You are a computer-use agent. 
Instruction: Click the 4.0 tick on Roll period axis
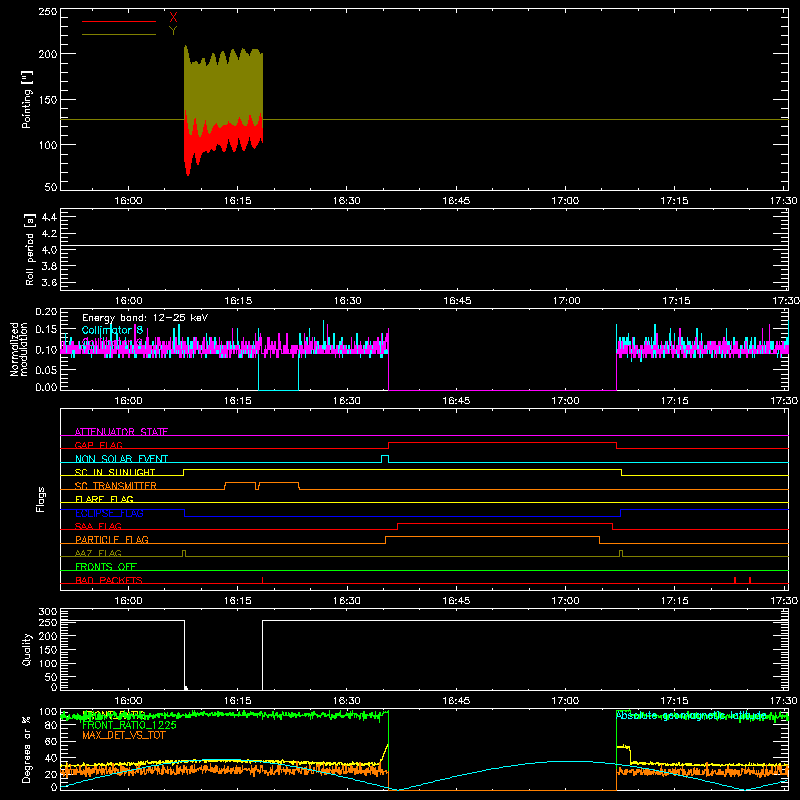coord(49,250)
